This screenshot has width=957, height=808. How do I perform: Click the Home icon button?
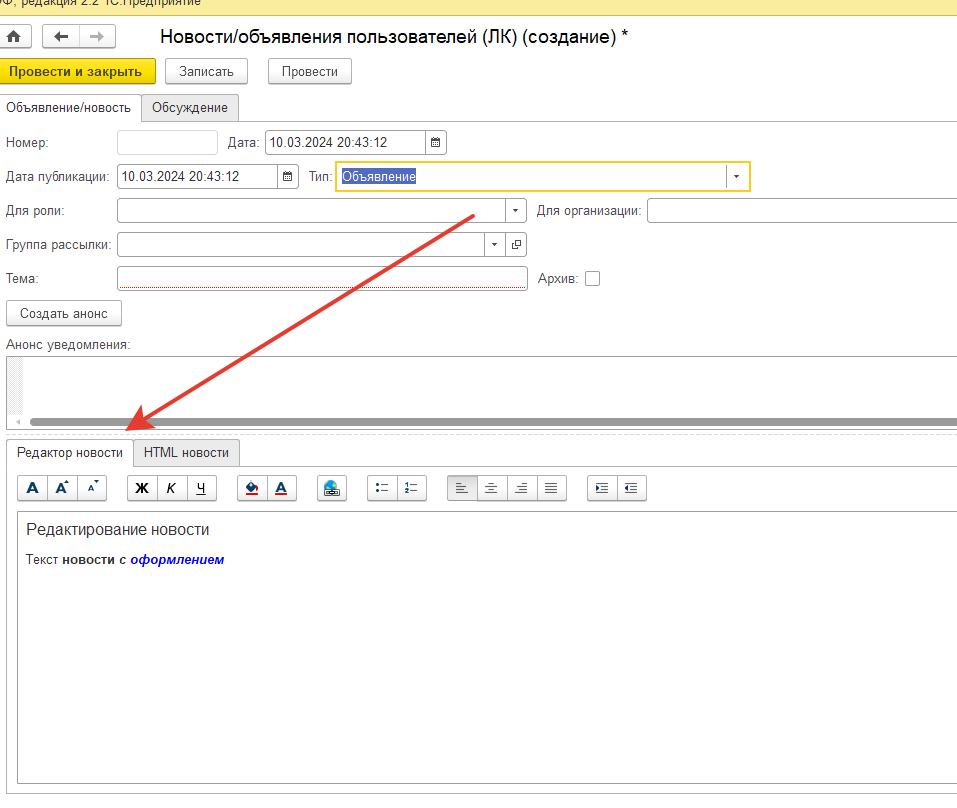coord(14,37)
